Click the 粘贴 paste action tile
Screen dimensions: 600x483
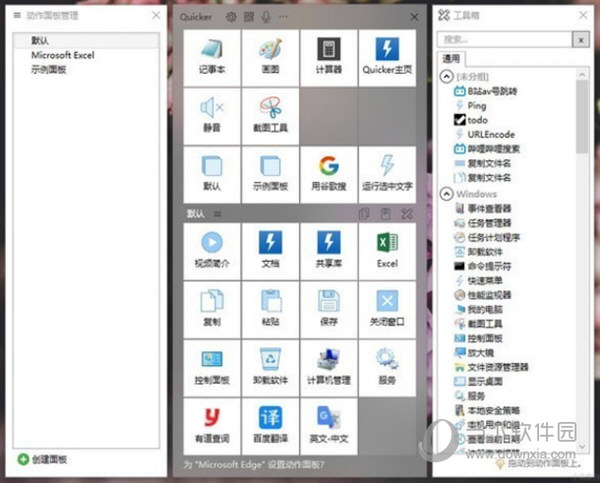[x=271, y=310]
